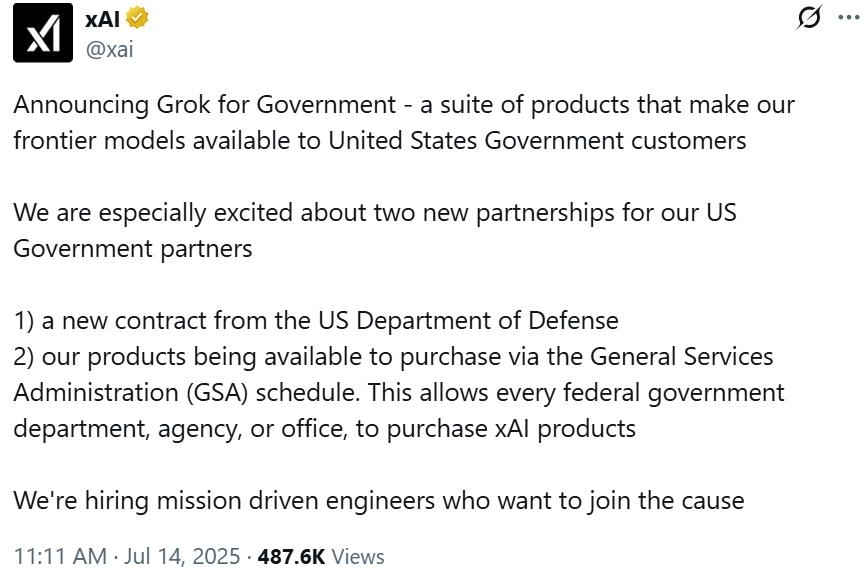Click the 'Grok for Government' phrase
This screenshot has width=865, height=576.
coord(276,105)
